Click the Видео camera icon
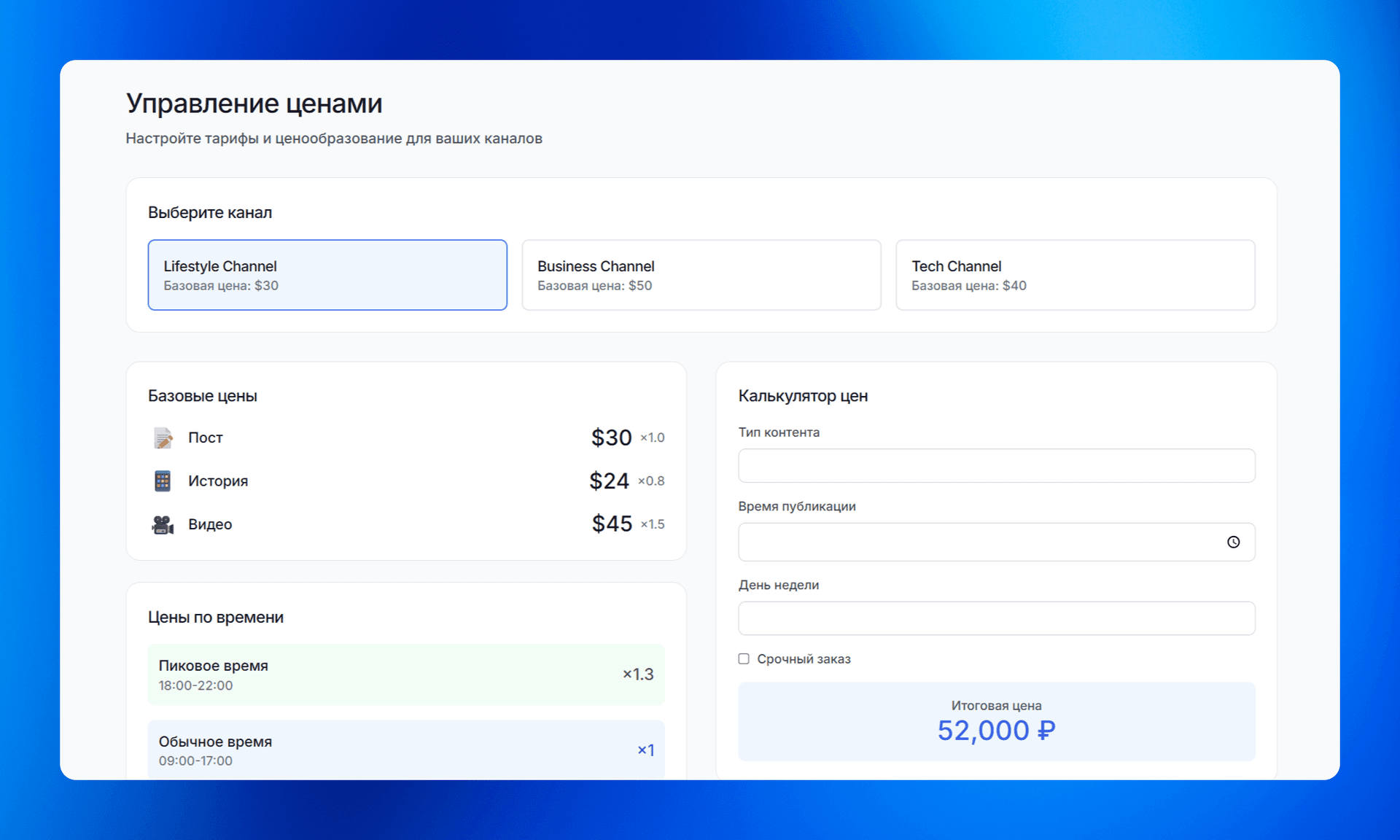 tap(163, 524)
